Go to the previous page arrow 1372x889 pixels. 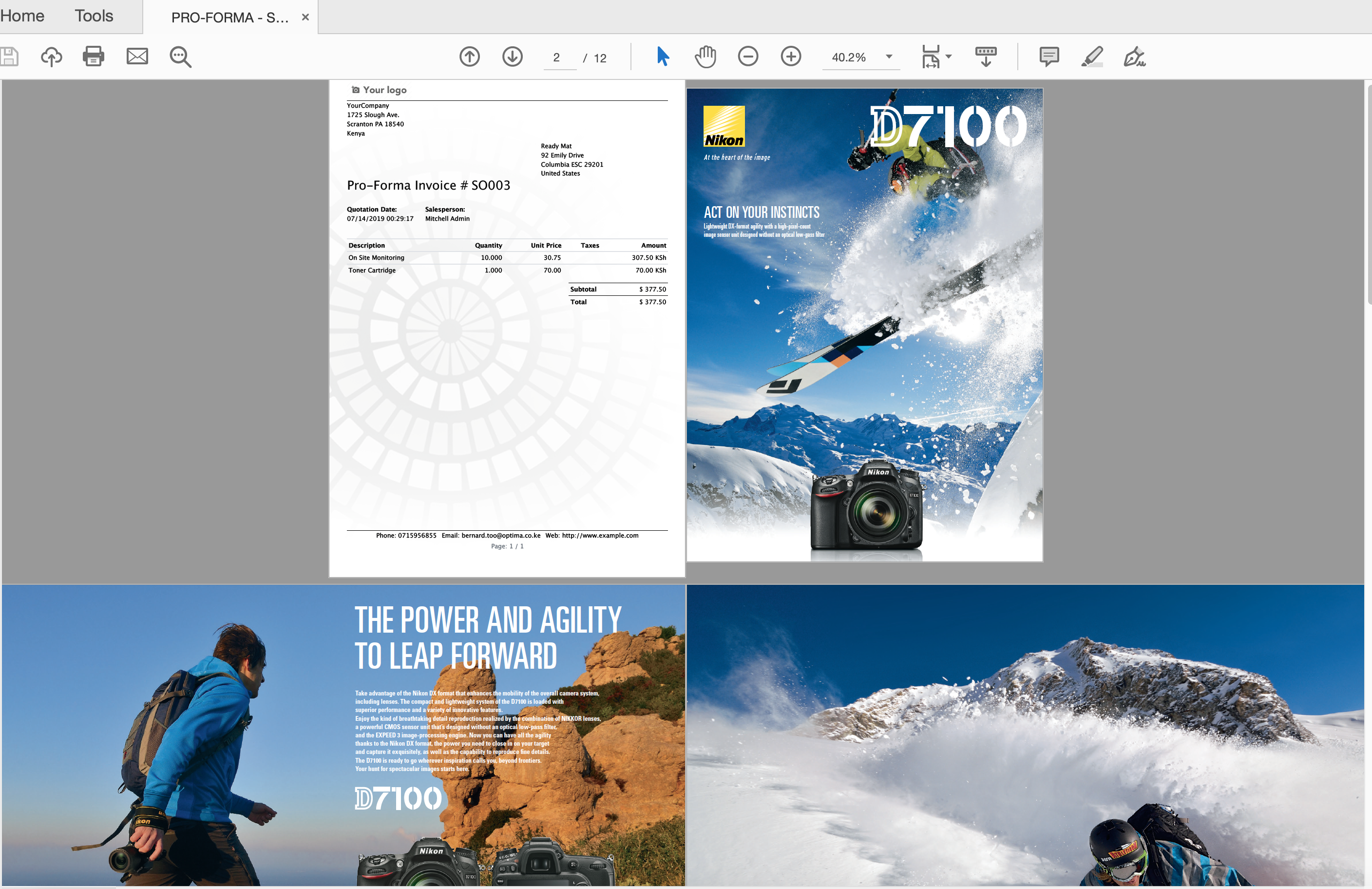click(x=470, y=57)
